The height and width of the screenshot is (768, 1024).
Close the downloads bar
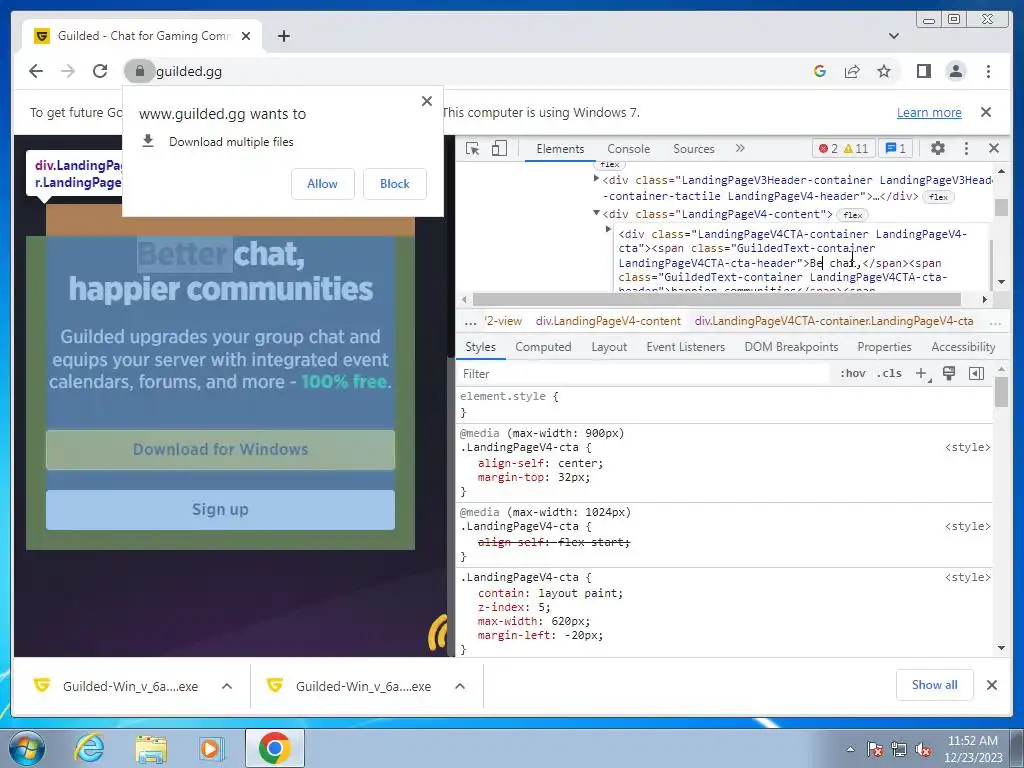point(992,685)
